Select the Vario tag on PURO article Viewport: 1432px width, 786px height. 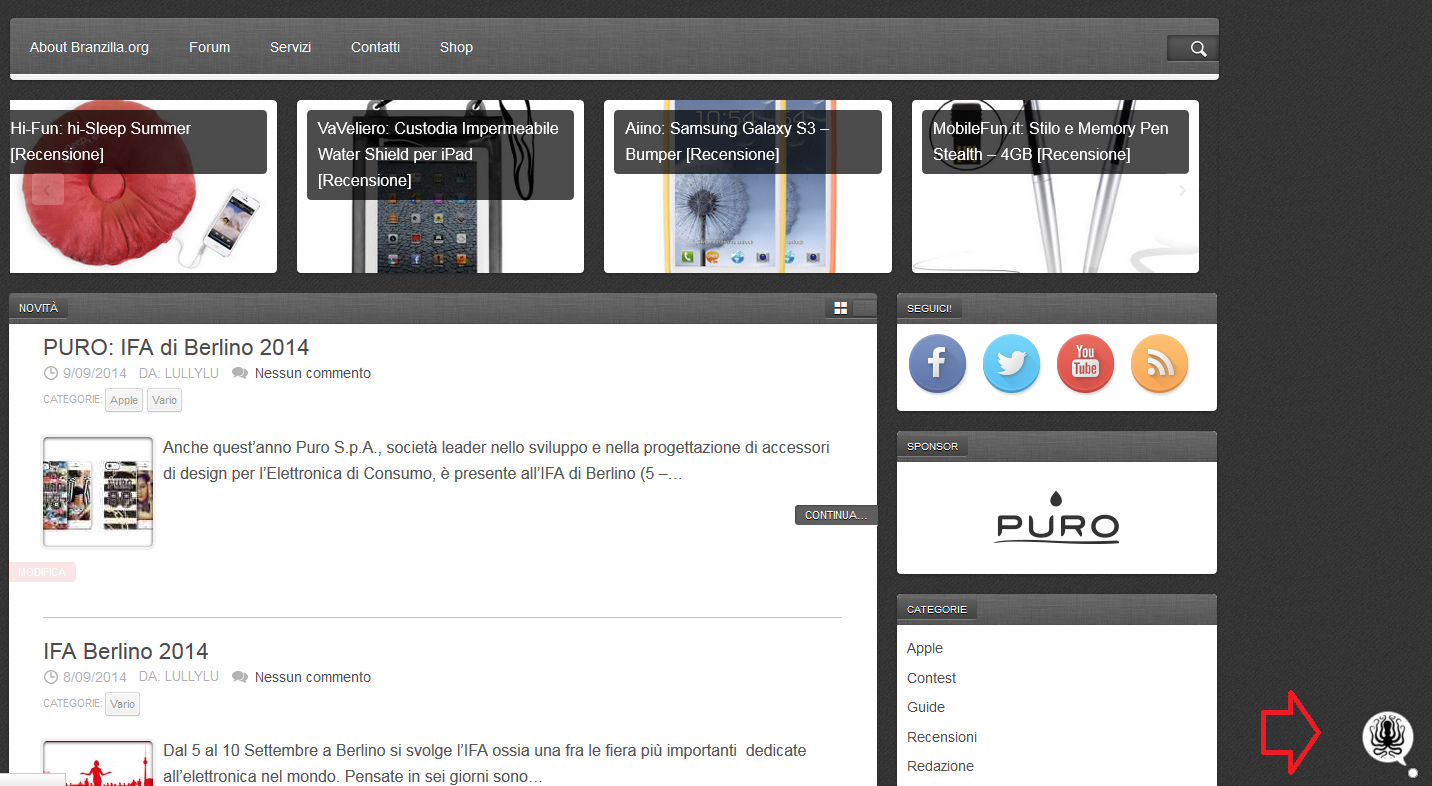(164, 400)
